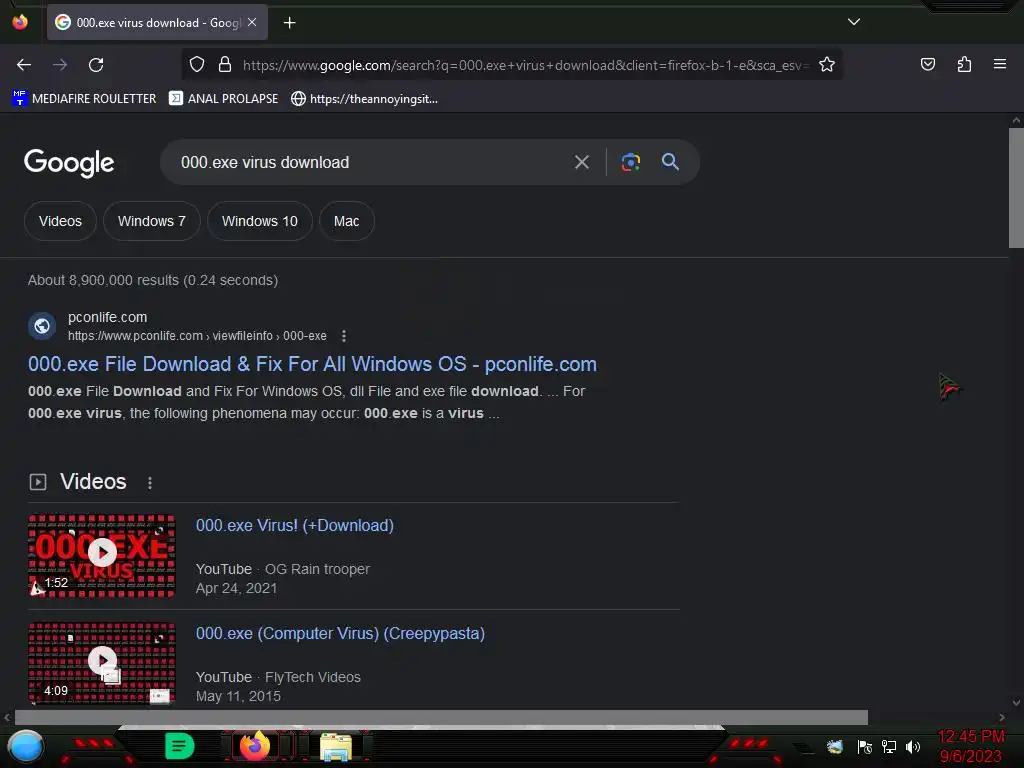Screen dimensions: 1024x768
Task: Open the Firefox hamburger application menu
Action: [1000, 64]
